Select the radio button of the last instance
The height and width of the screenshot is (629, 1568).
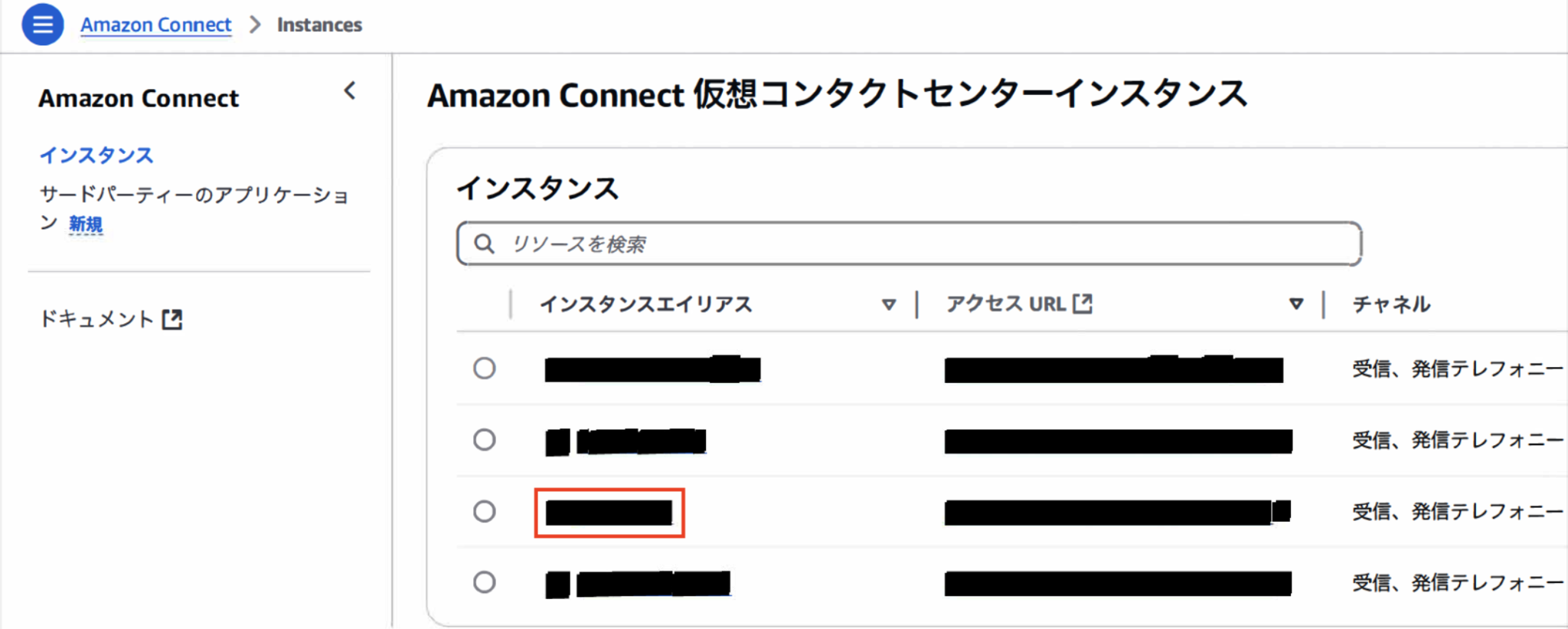click(485, 582)
